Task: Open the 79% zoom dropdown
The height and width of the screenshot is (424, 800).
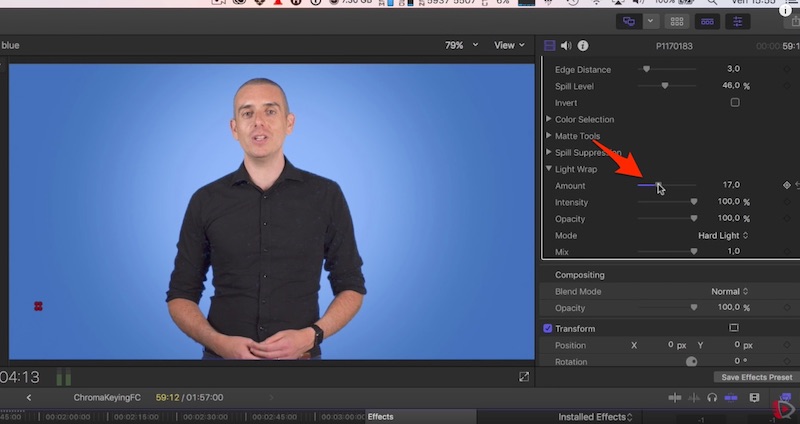Action: pos(461,45)
